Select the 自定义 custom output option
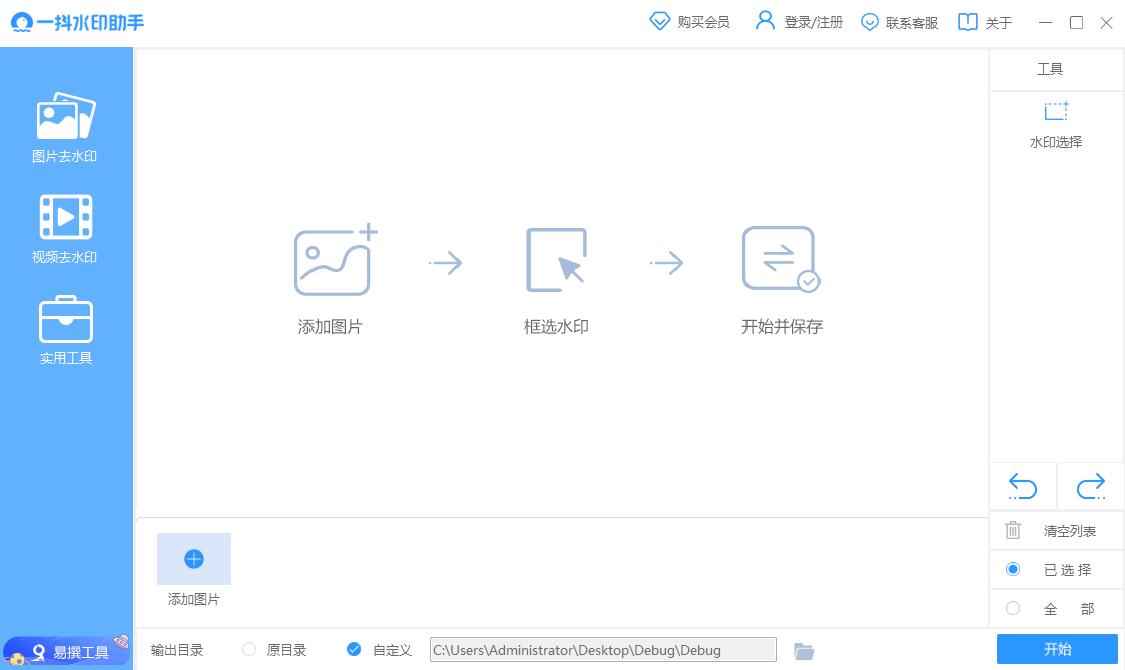 pos(354,649)
